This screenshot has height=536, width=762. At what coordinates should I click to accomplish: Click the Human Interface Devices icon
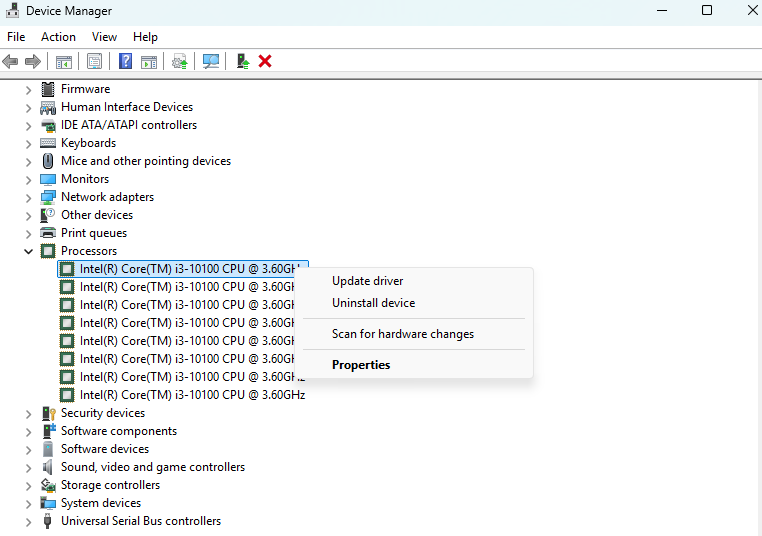[48, 107]
